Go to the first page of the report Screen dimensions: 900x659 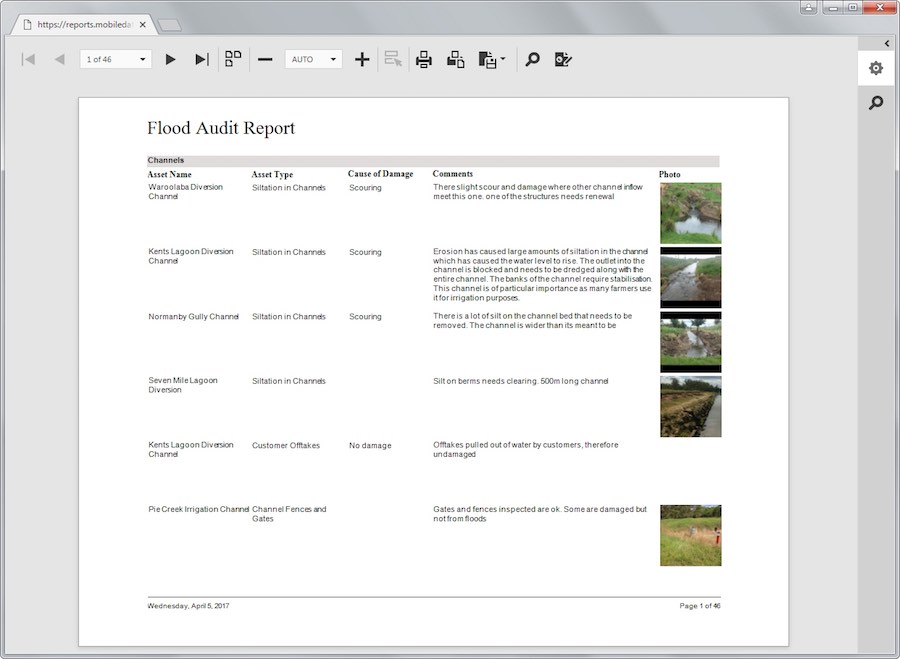pyautogui.click(x=28, y=59)
